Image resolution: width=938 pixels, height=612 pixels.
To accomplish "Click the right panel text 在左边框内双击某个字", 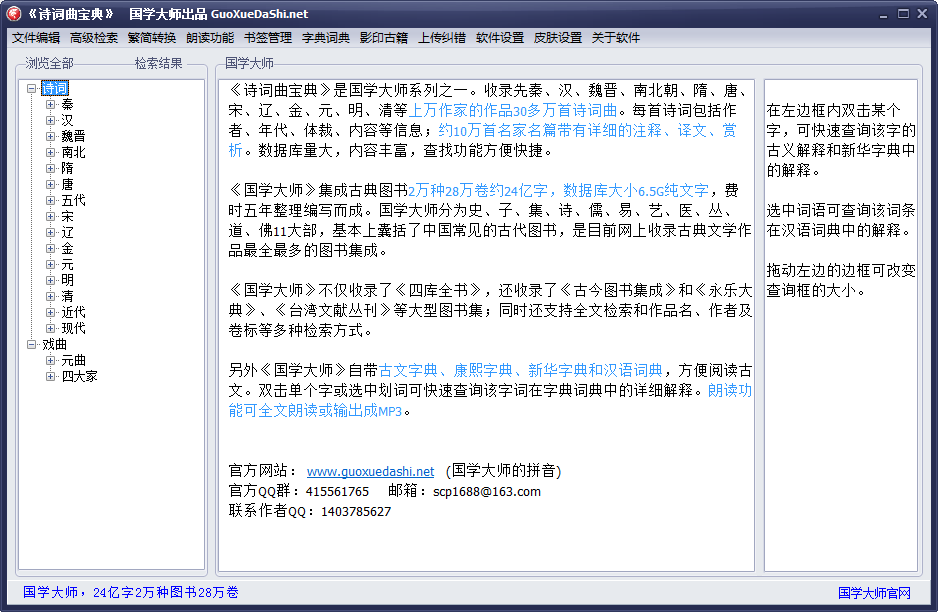I will pos(833,111).
